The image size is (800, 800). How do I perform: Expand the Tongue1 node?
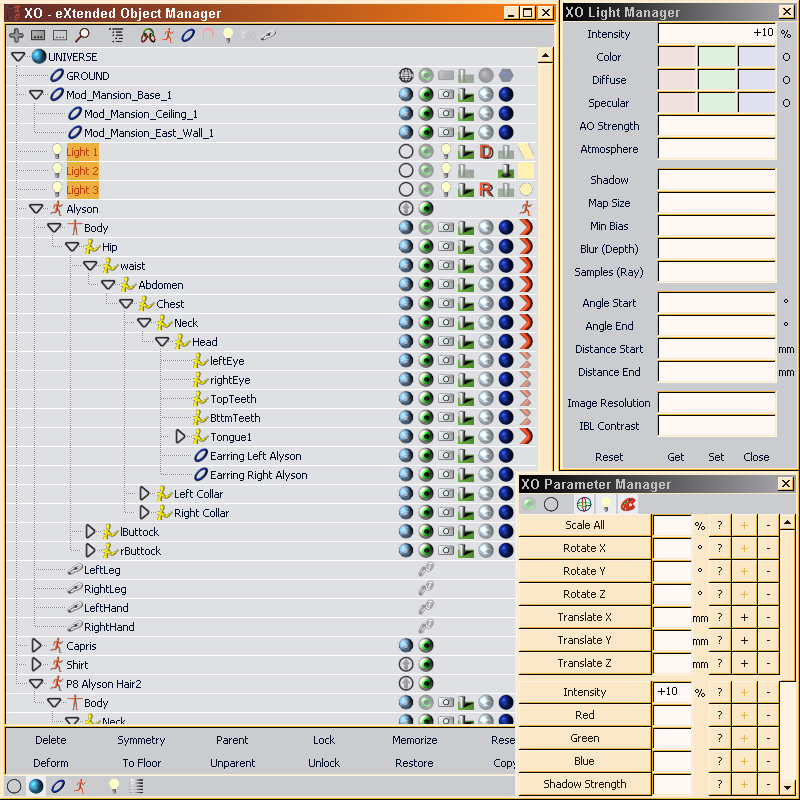[180, 437]
